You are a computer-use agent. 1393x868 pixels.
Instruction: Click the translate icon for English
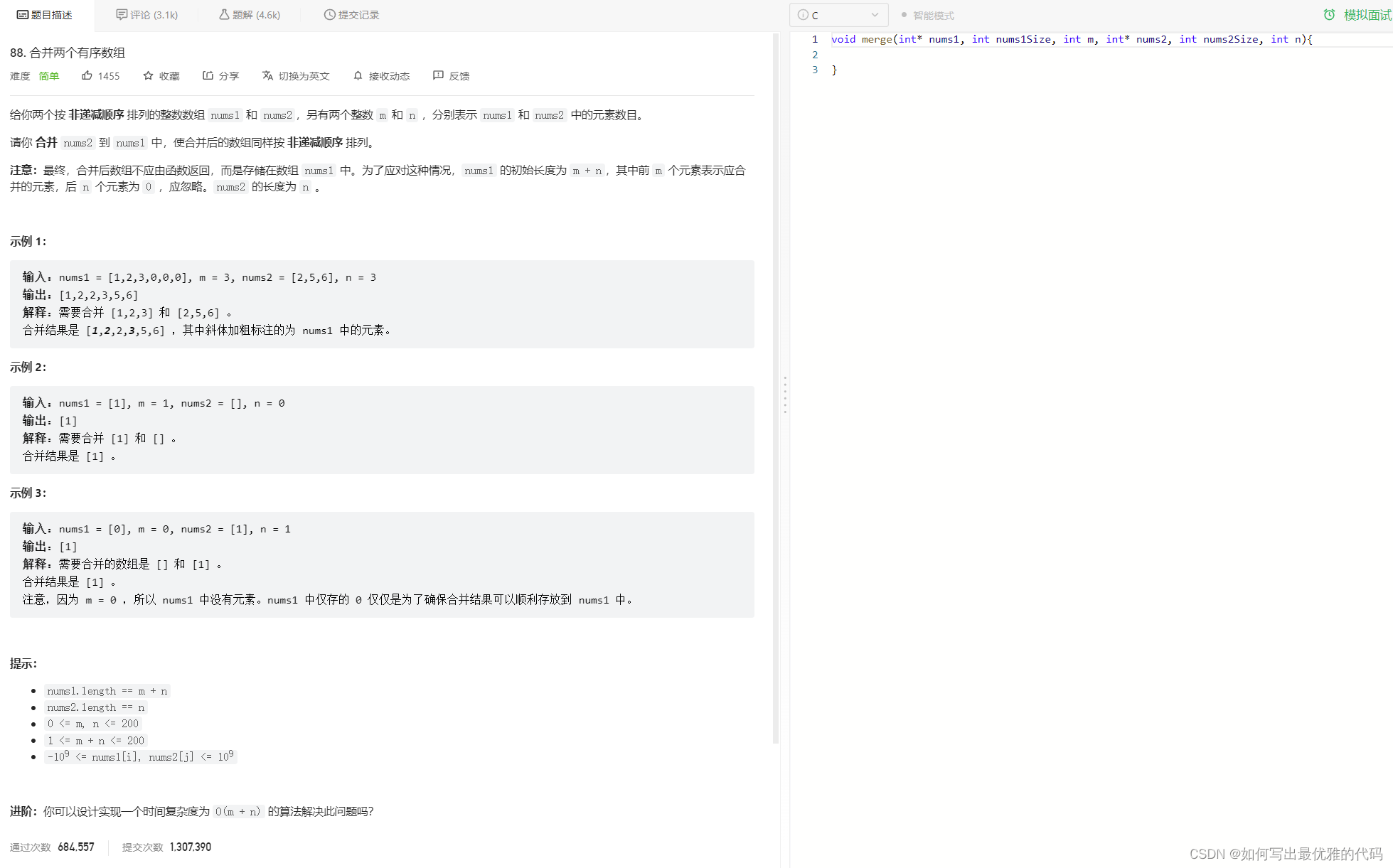click(267, 75)
